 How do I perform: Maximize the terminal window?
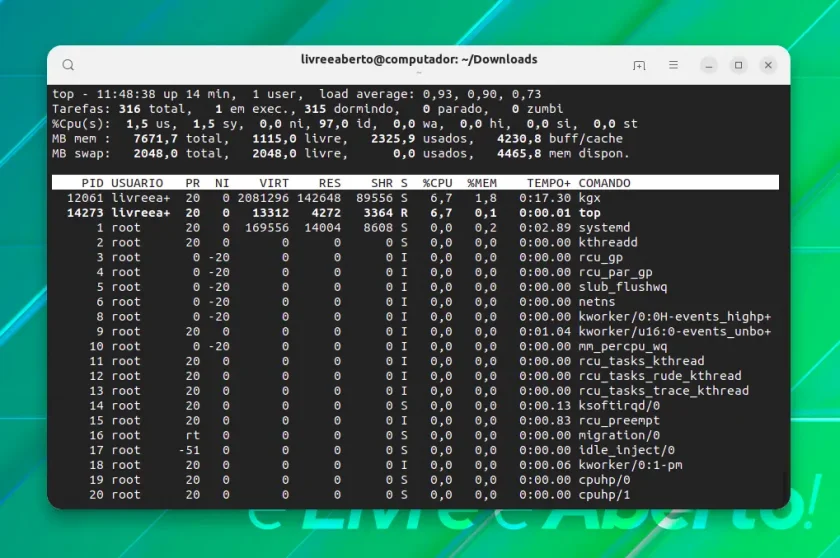(738, 65)
